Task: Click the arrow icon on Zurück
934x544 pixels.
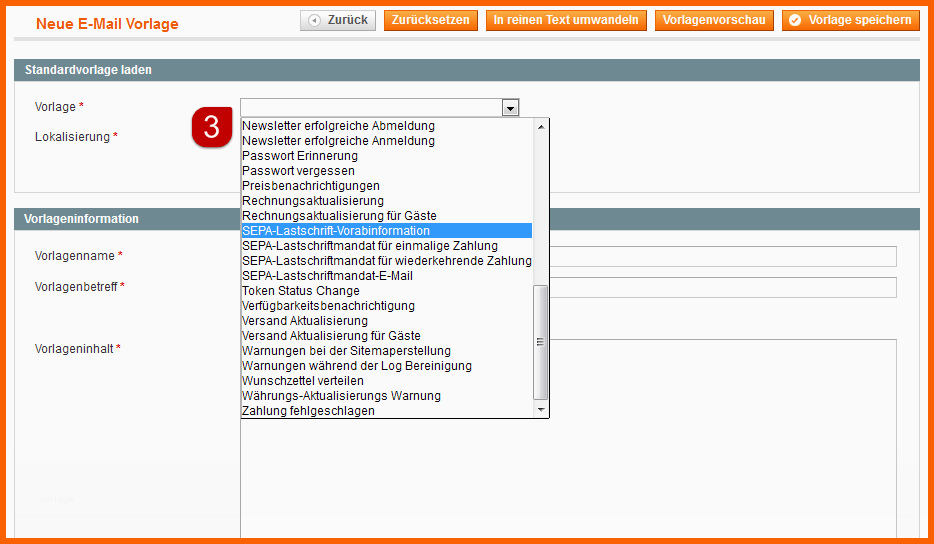Action: pyautogui.click(x=315, y=20)
